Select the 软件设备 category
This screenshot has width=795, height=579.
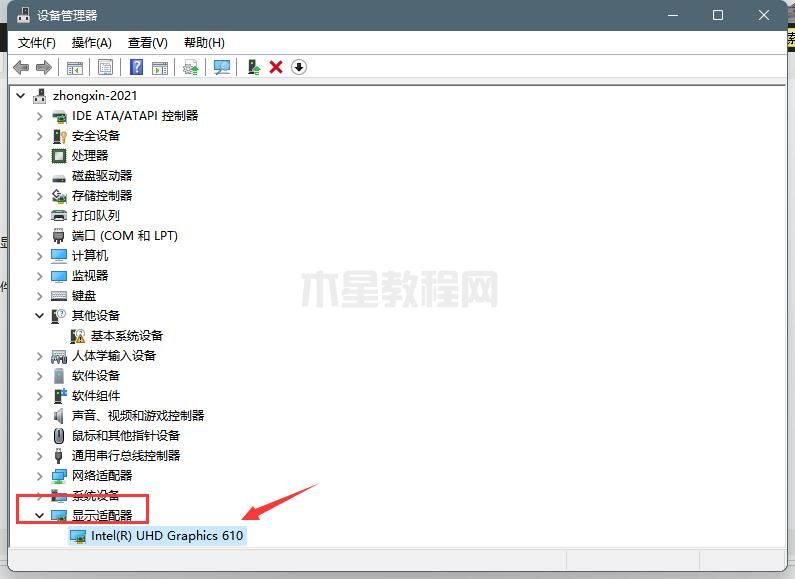point(96,376)
